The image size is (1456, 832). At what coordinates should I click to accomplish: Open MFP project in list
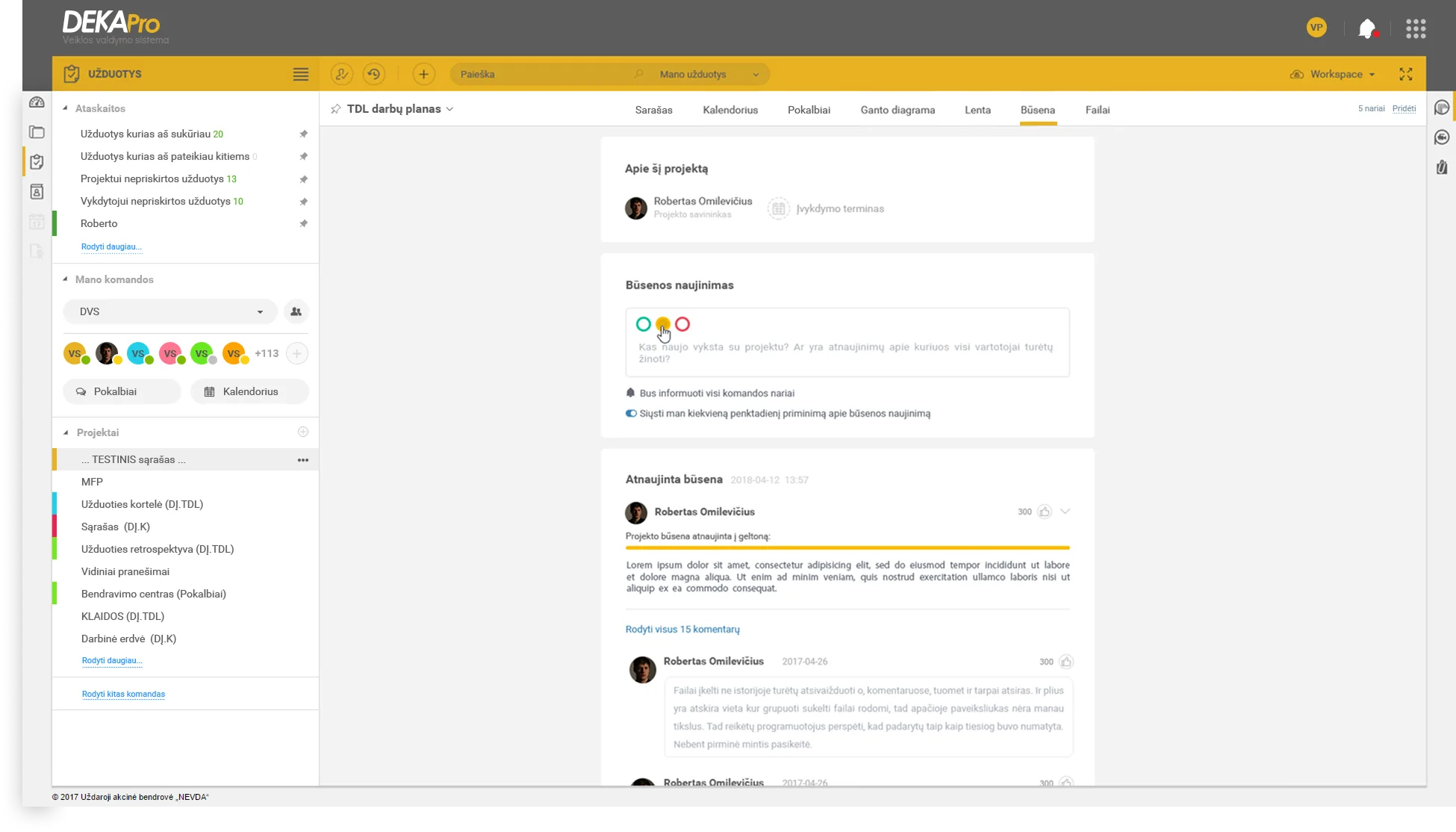(x=185, y=482)
